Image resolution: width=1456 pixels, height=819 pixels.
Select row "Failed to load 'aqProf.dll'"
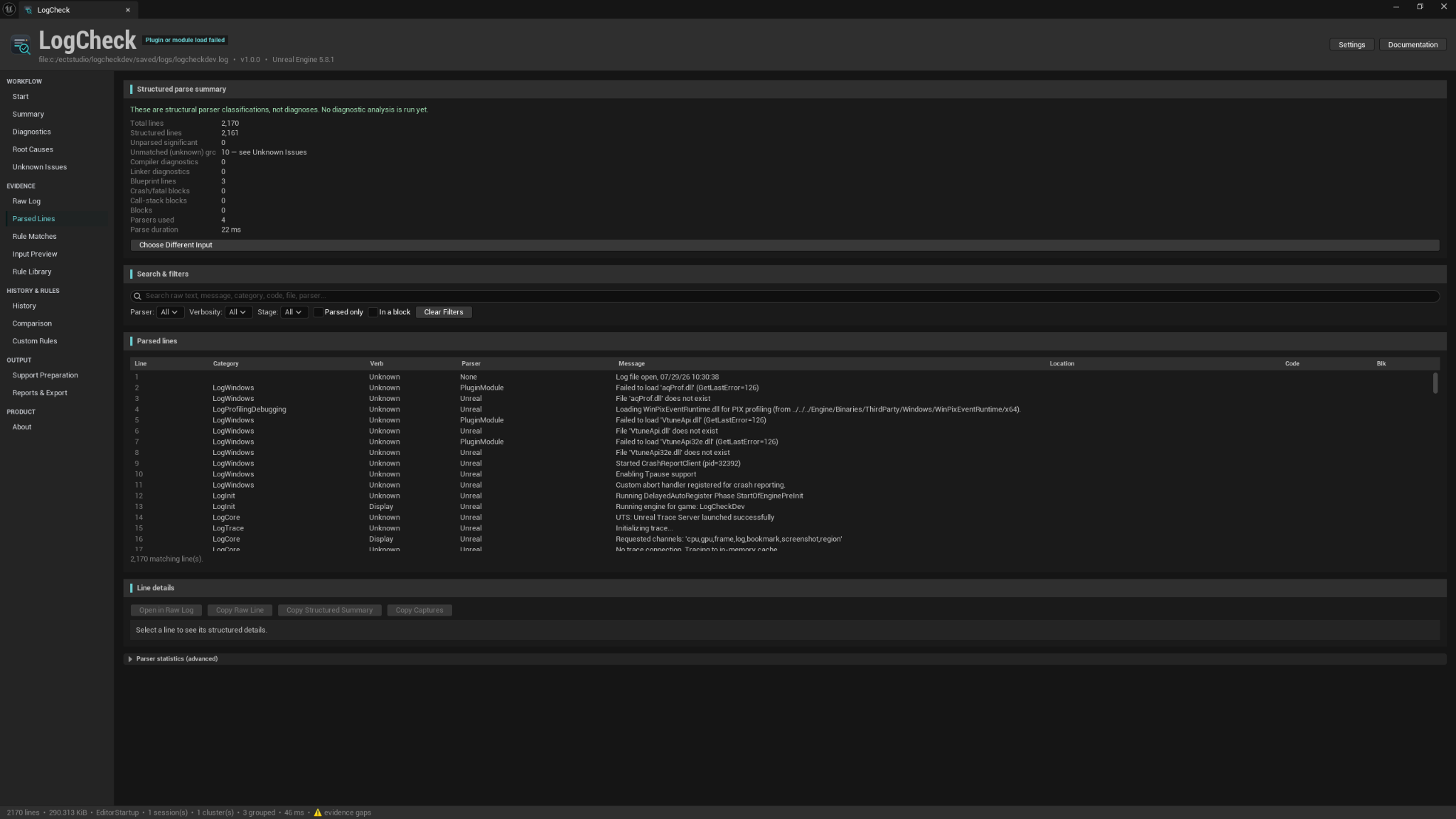point(781,388)
